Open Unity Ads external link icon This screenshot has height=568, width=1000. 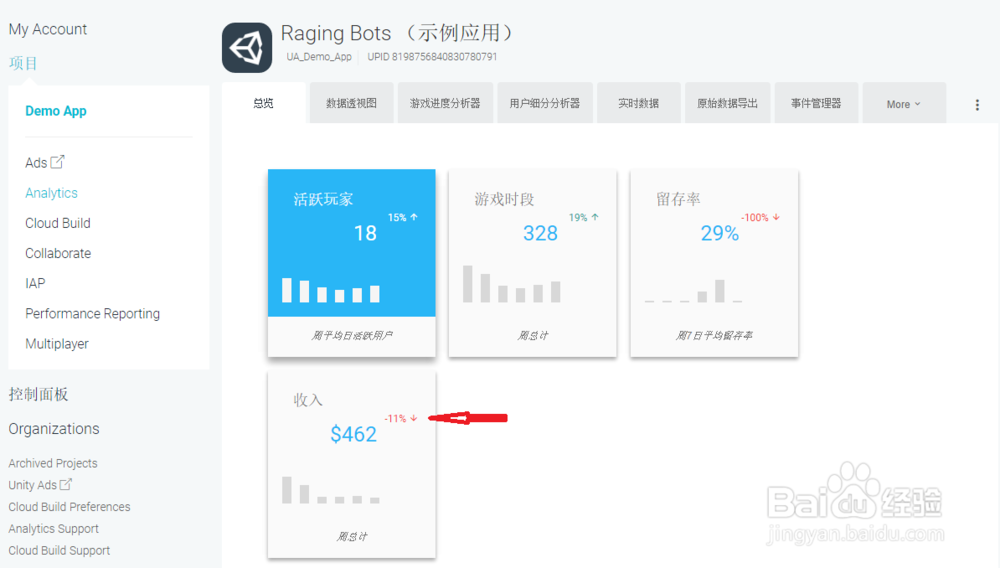[66, 484]
